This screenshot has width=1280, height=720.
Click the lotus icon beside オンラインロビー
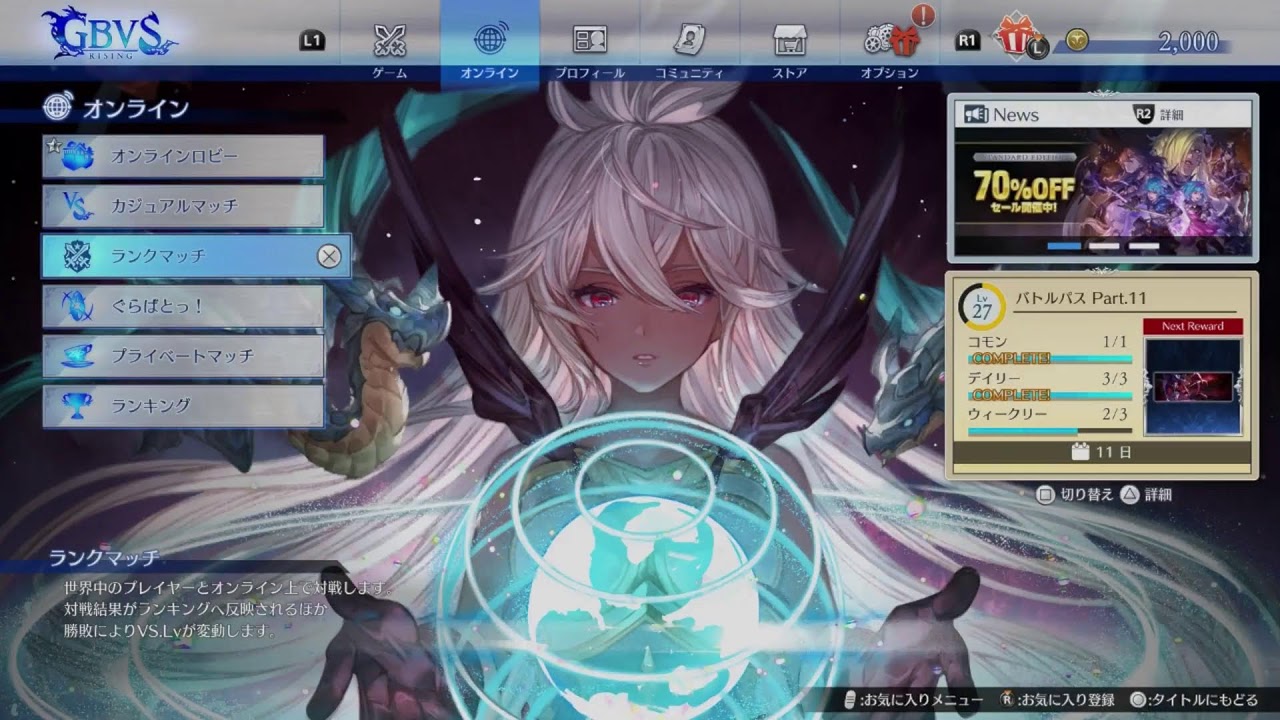pyautogui.click(x=76, y=157)
